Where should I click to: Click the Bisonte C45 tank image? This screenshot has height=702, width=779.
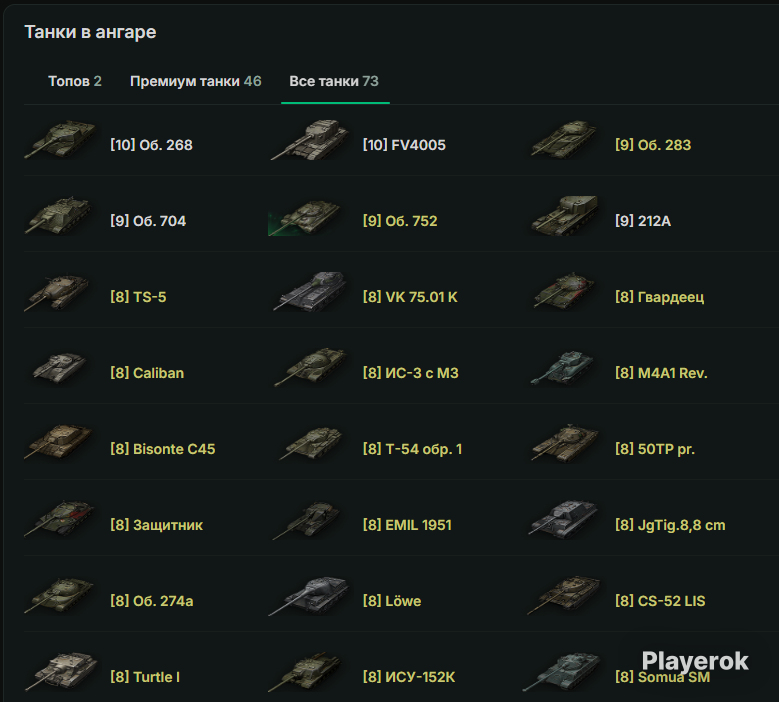[x=60, y=442]
